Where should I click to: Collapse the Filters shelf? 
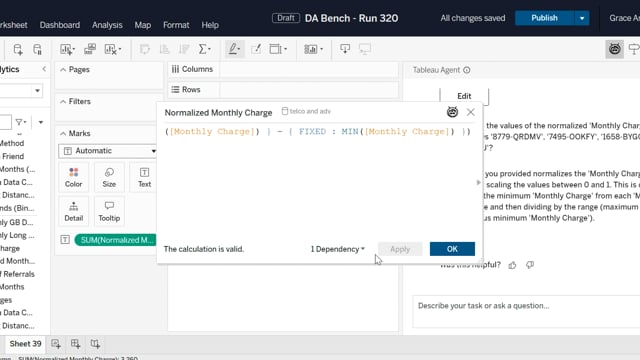click(63, 102)
